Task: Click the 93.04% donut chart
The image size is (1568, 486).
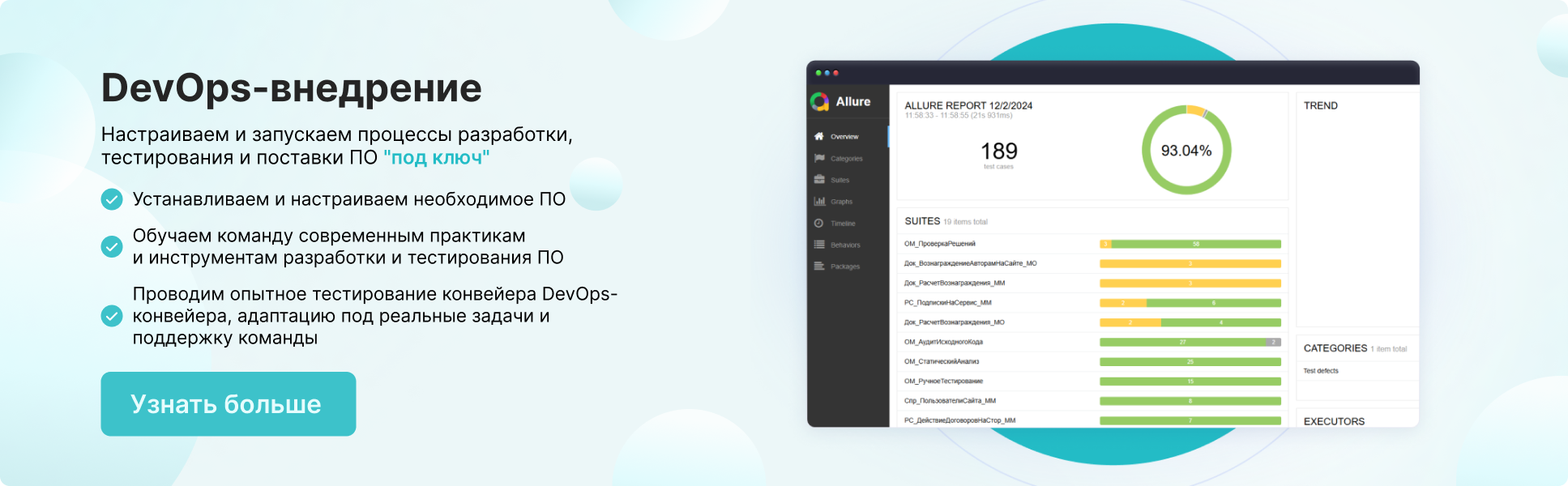Action: tap(1186, 150)
